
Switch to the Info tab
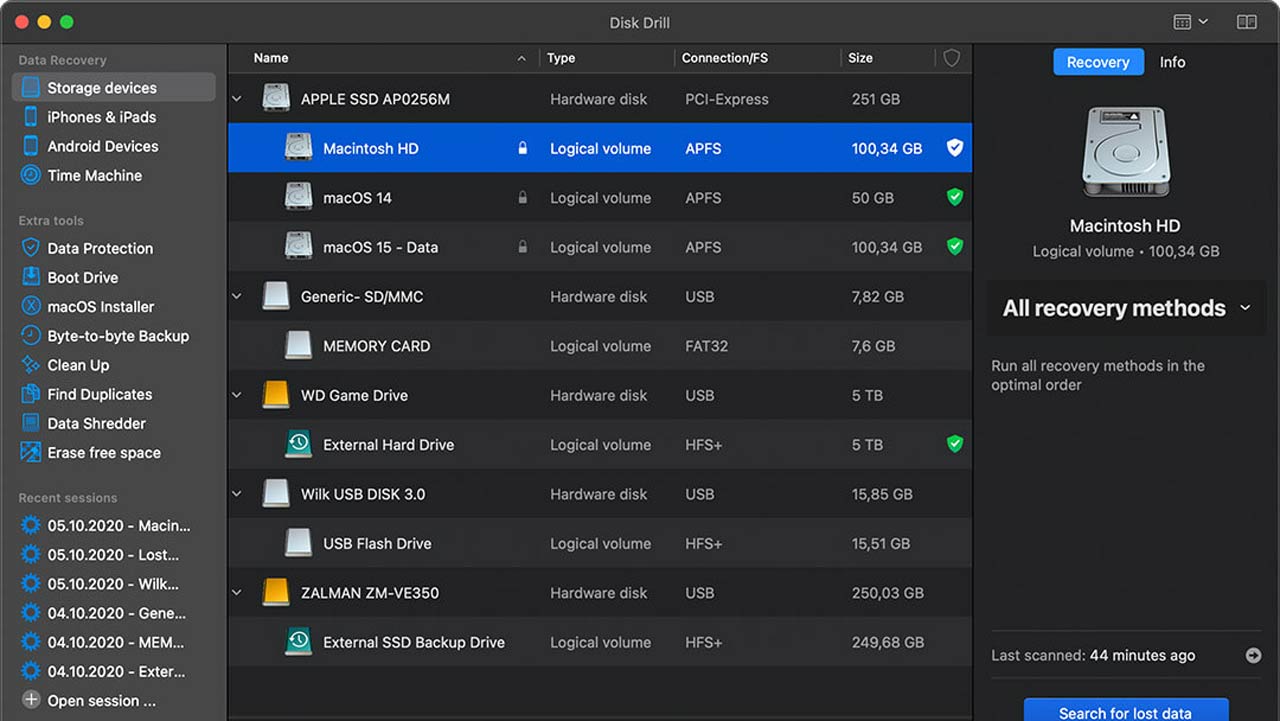[x=1172, y=62]
